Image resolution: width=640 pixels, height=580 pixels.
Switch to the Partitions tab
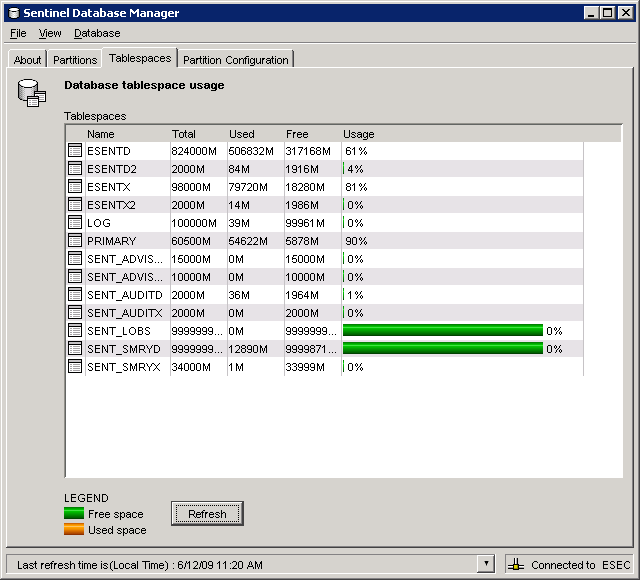coord(75,60)
